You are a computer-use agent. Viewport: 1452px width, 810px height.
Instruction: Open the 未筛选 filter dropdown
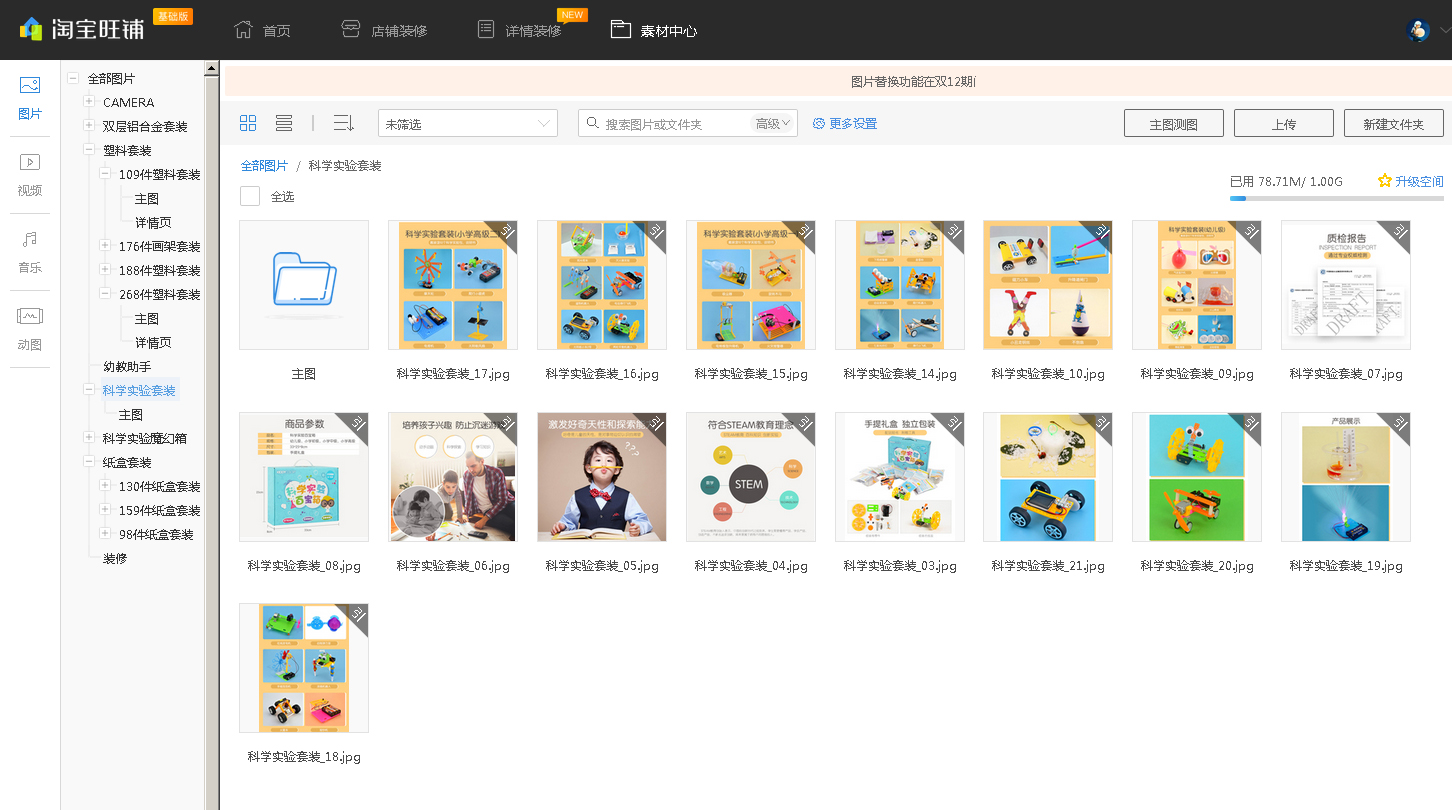click(467, 124)
